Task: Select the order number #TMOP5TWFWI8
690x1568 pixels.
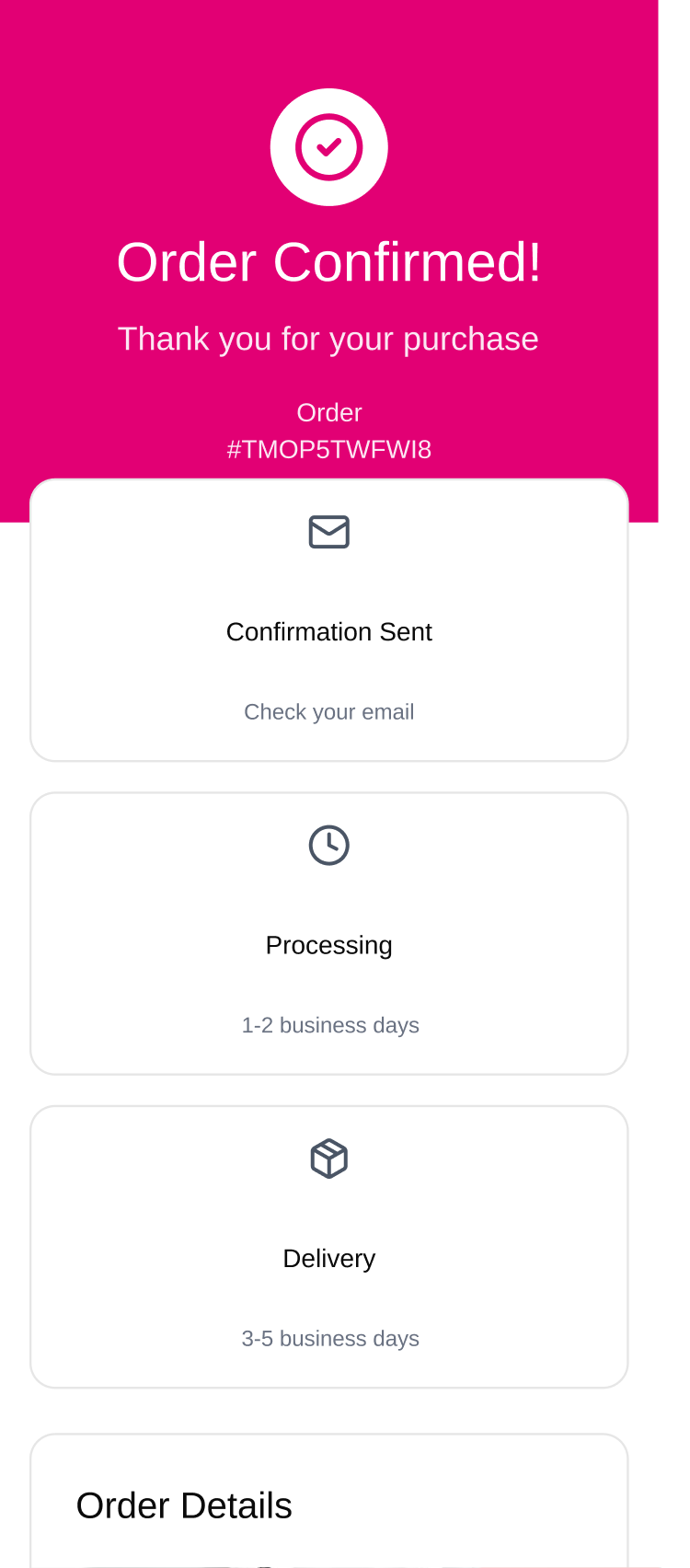Action: (x=328, y=450)
